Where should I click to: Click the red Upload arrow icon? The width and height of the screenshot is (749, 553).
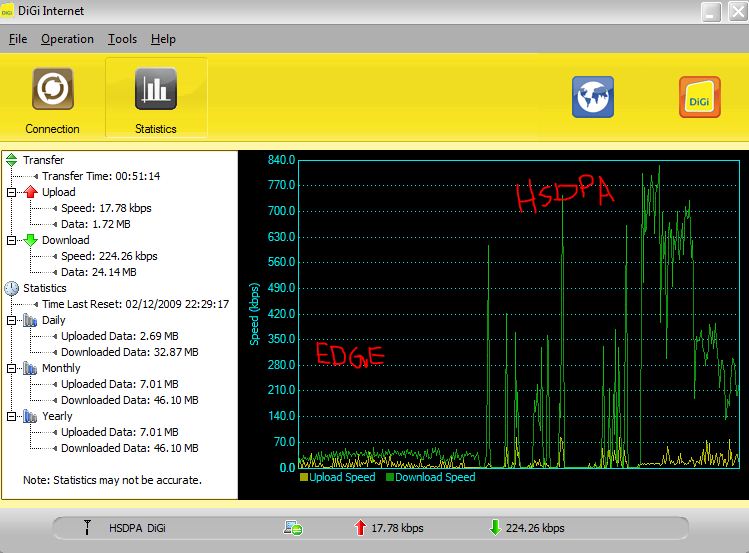pos(31,192)
